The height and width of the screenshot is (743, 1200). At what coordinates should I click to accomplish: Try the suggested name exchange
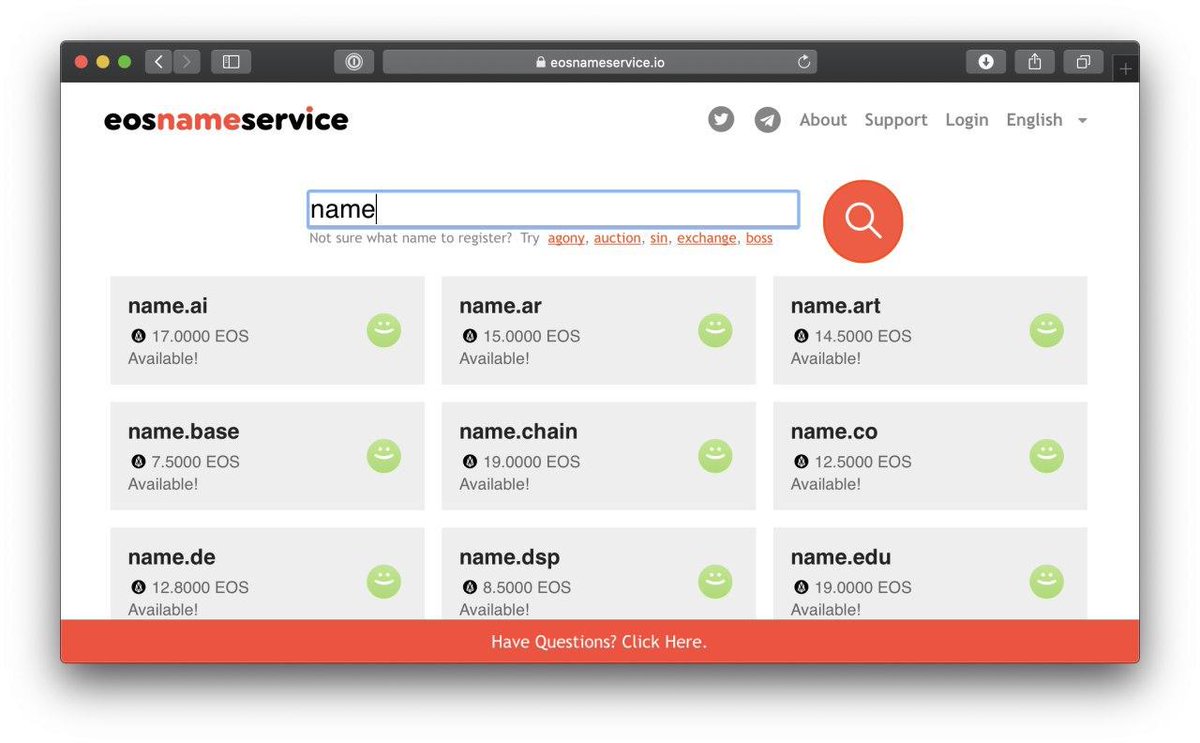706,238
